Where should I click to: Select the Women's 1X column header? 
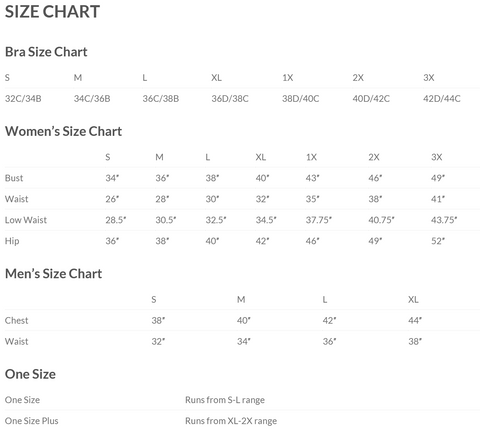[311, 157]
